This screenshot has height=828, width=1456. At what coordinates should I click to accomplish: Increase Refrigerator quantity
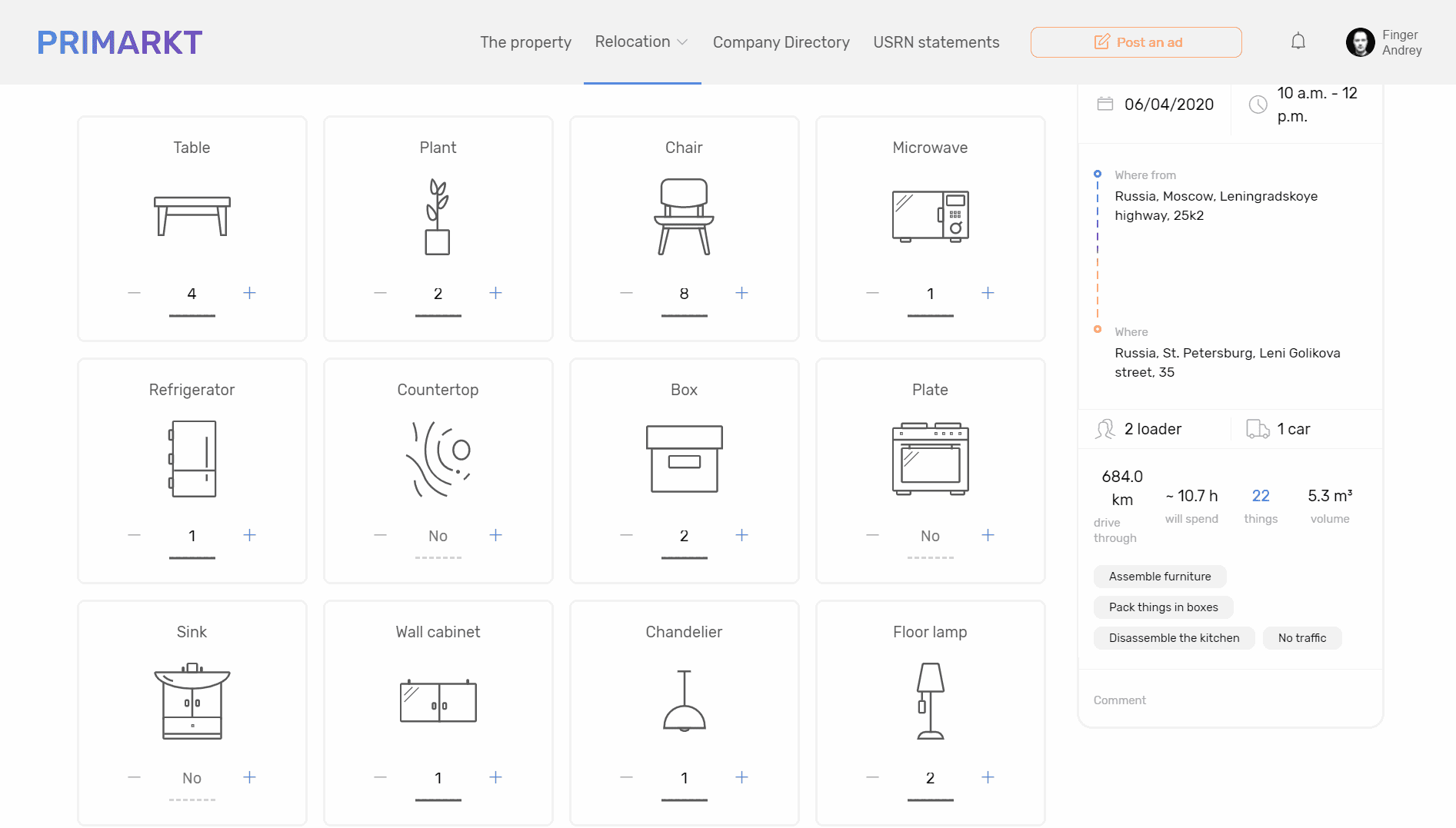point(249,535)
